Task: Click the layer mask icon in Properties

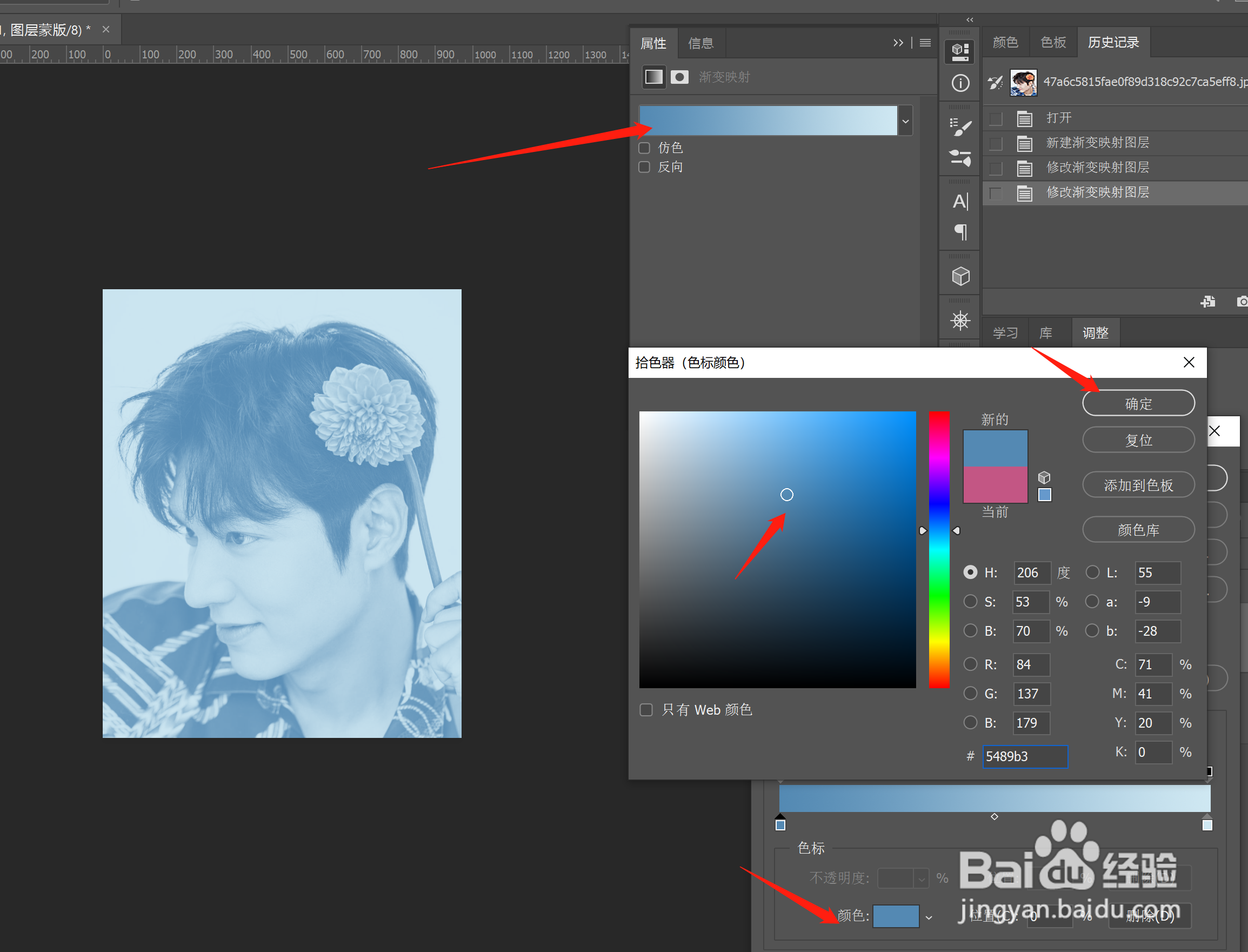Action: [679, 77]
